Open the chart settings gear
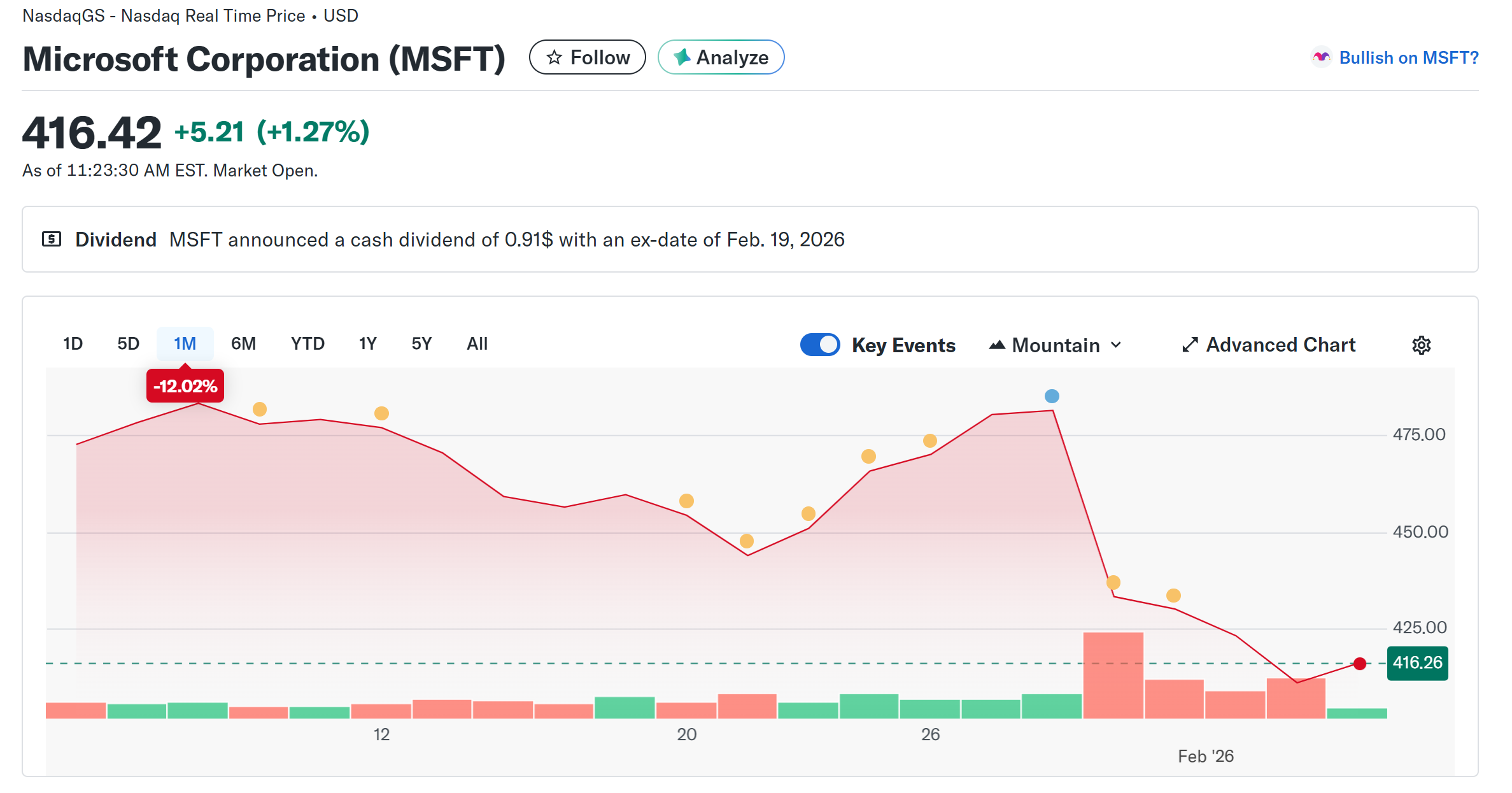Screen dimensions: 1512x793 click(1422, 345)
